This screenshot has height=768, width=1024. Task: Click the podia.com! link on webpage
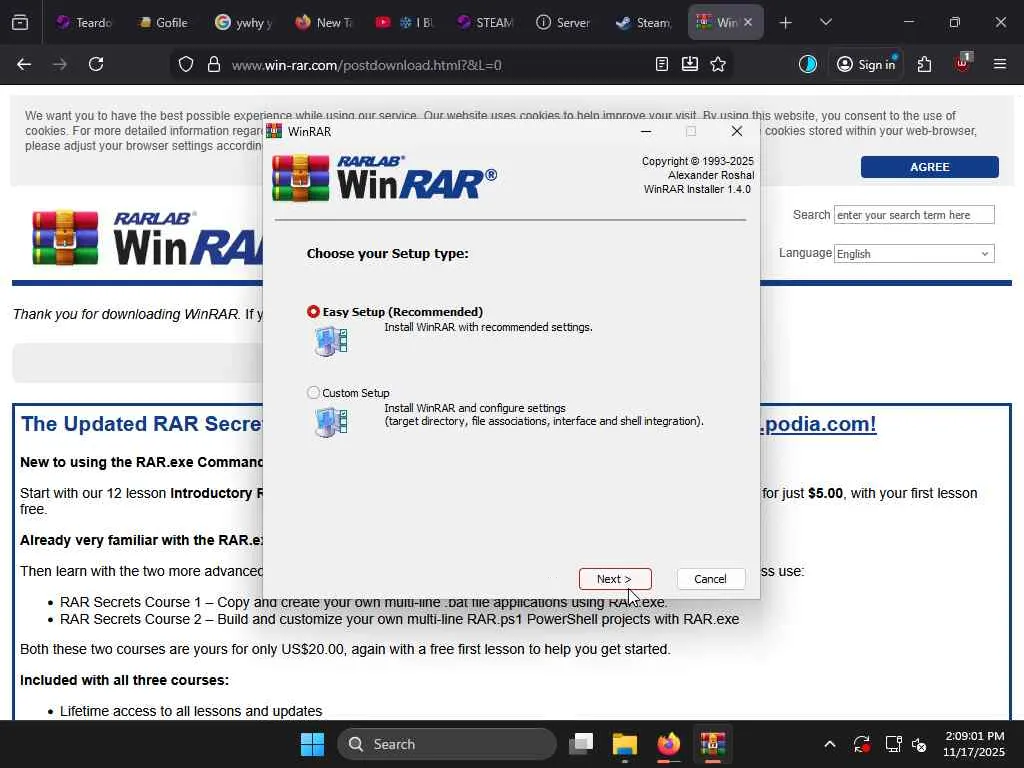pos(818,424)
